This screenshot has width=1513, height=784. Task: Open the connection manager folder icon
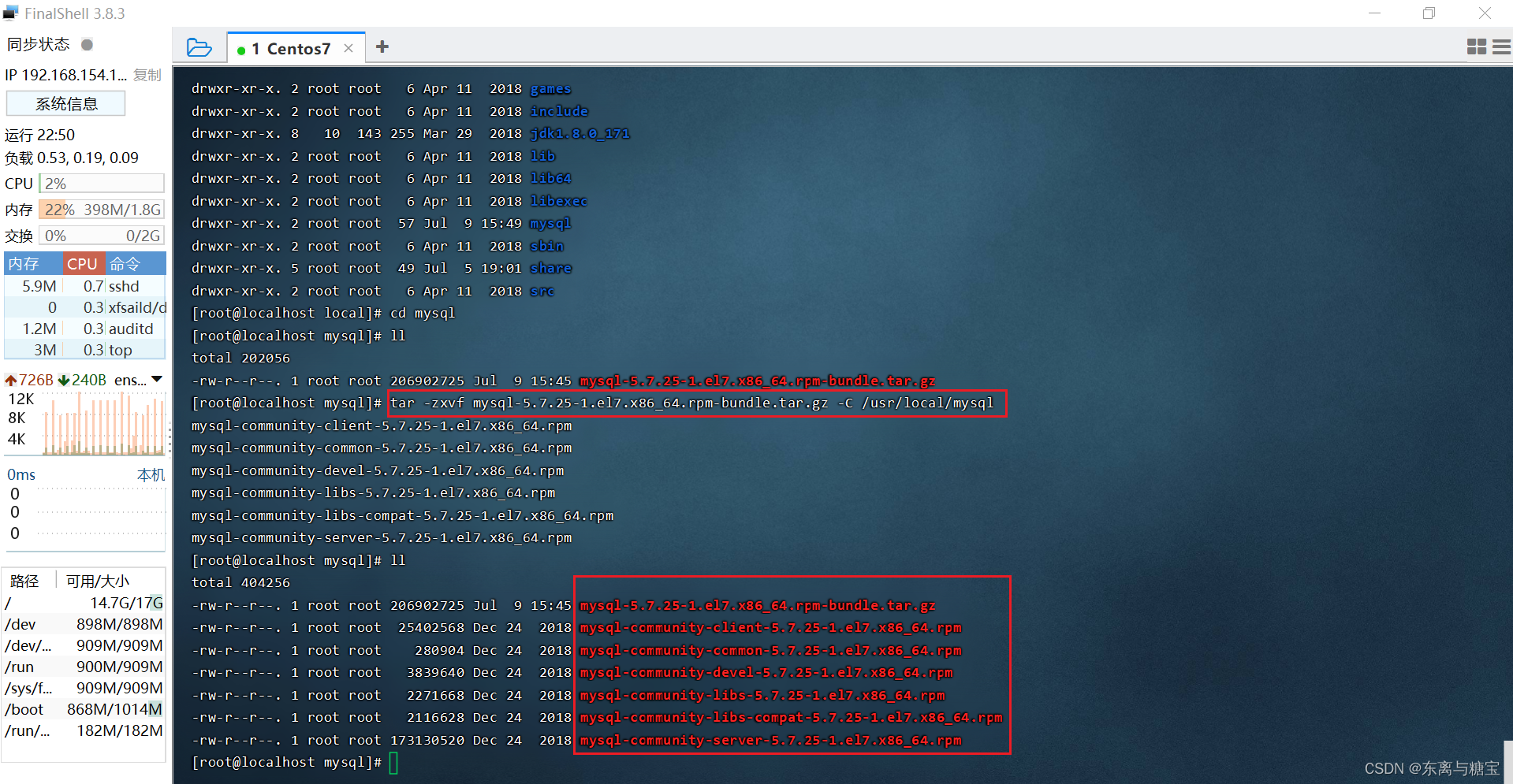199,47
